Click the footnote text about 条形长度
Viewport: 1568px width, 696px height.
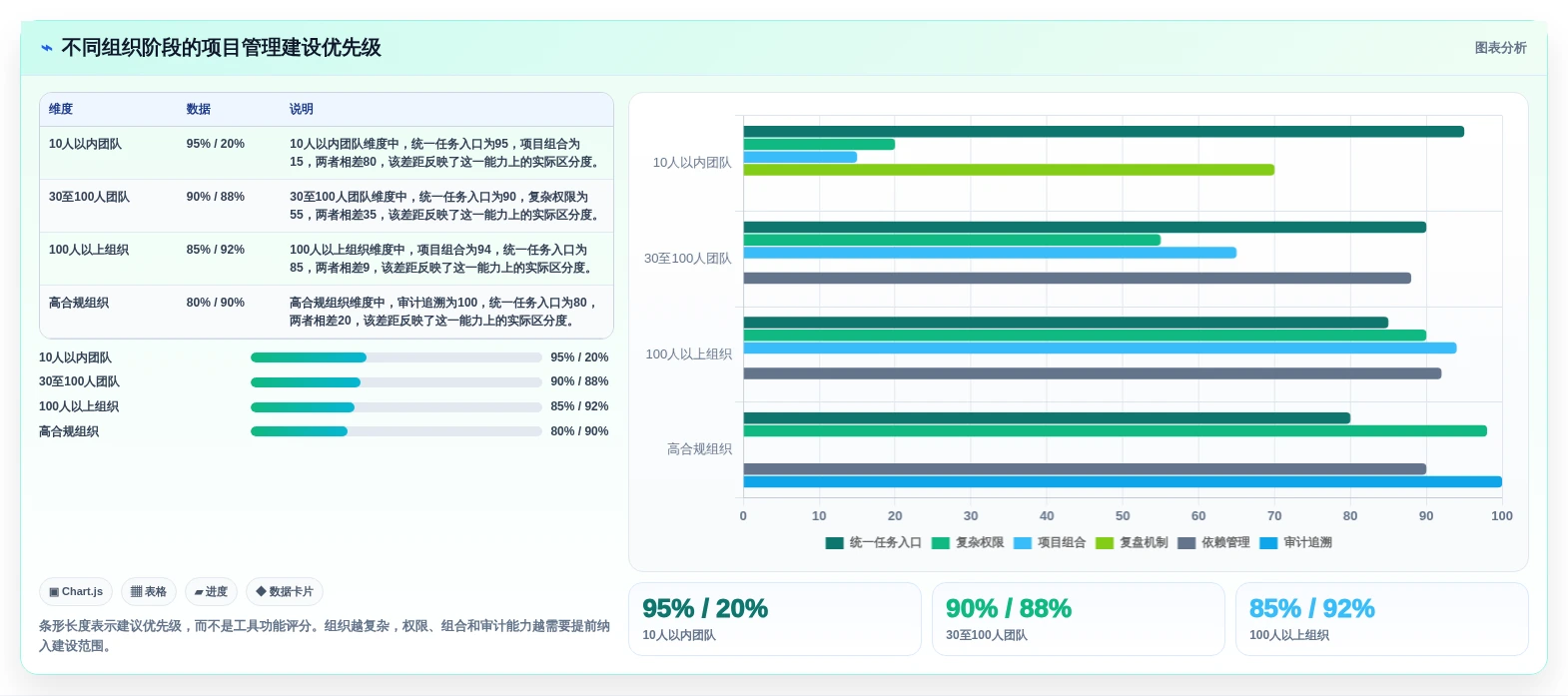pos(325,636)
